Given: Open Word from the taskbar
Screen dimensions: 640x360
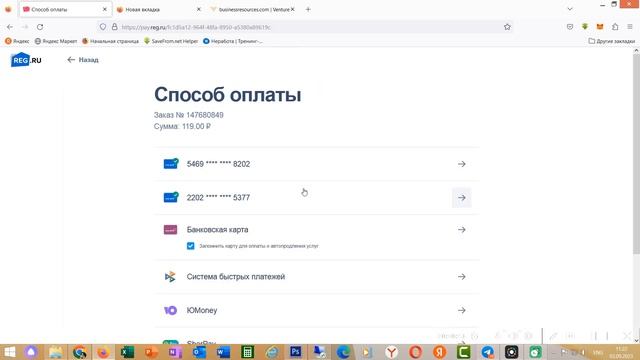Looking at the screenshot, I should tap(223, 352).
